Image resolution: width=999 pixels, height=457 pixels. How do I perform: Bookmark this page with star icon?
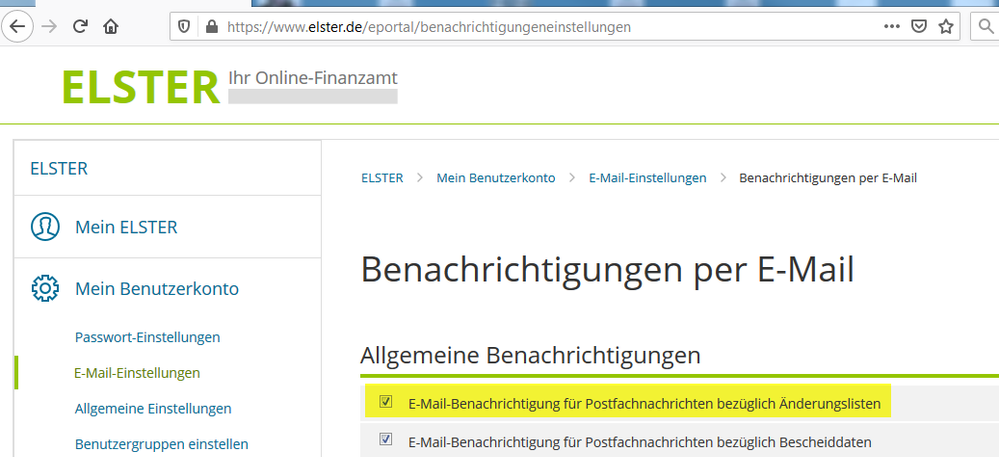(x=946, y=27)
